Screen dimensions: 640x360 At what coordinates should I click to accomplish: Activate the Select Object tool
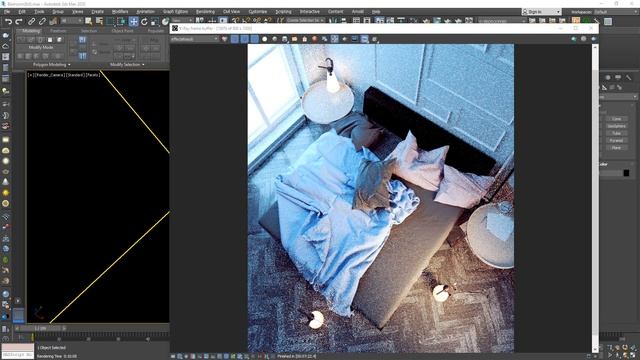point(89,21)
